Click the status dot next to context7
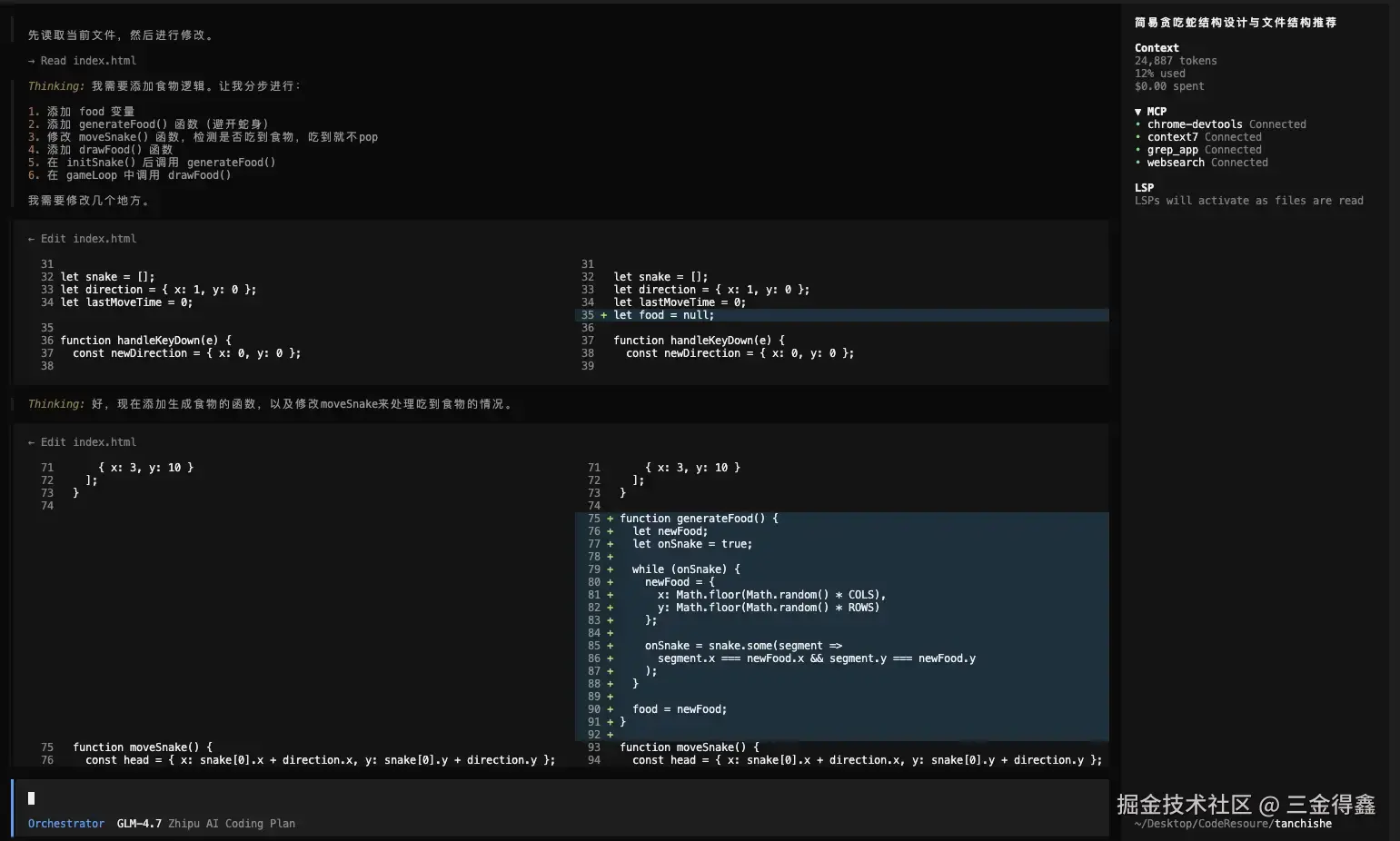This screenshot has width=1400, height=841. (x=1137, y=137)
